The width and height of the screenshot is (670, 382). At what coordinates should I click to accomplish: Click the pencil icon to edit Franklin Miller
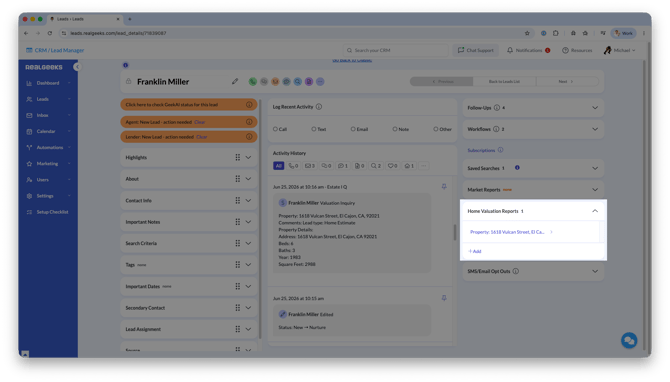click(235, 81)
